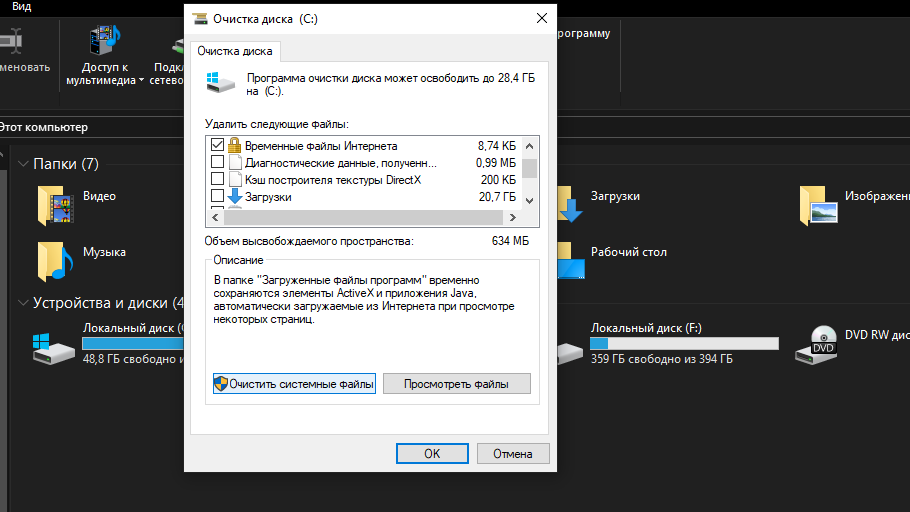
Task: Click the blue download arrow icon in list
Action: [x=234, y=196]
